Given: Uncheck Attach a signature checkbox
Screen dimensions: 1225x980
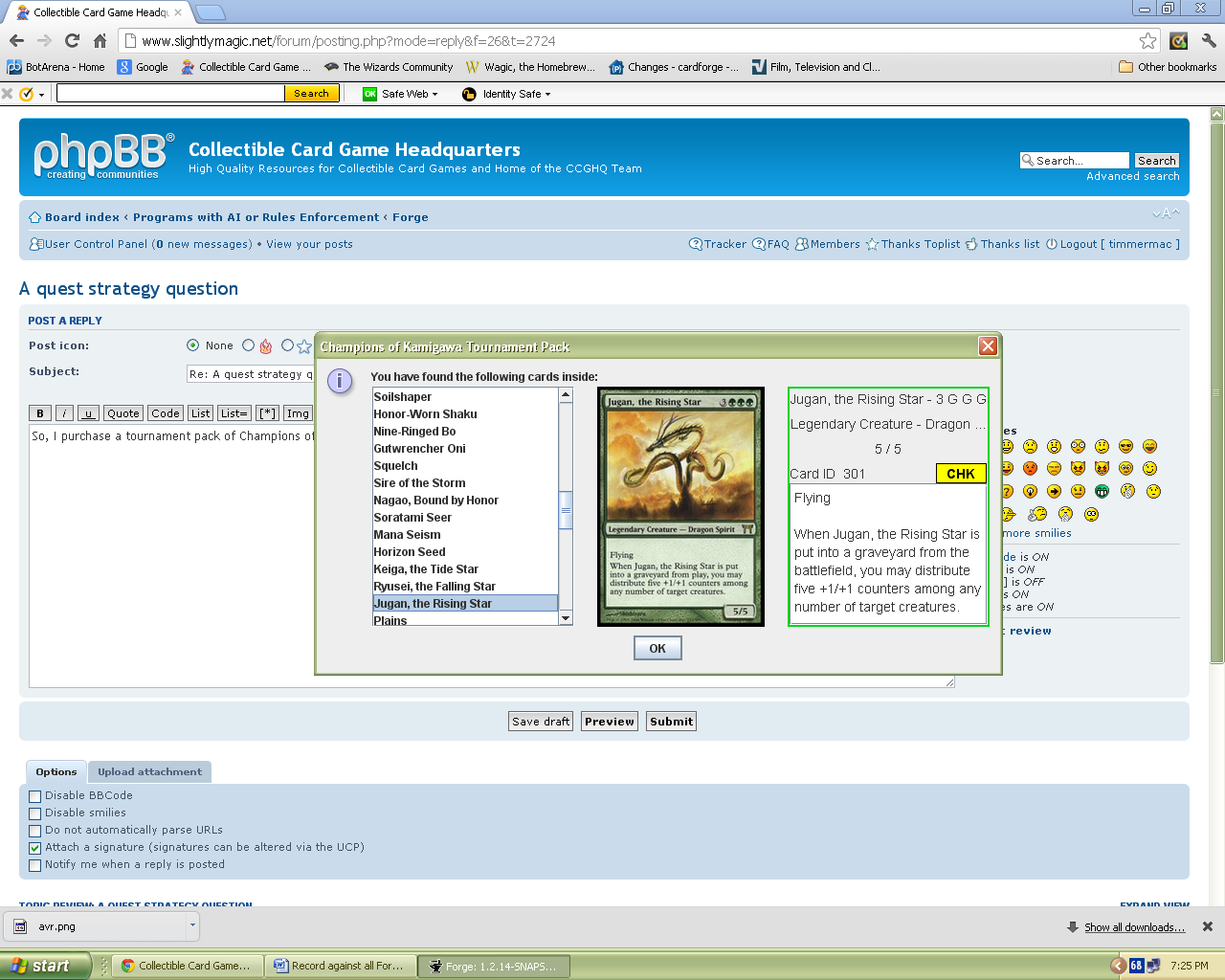Looking at the screenshot, I should pos(35,848).
